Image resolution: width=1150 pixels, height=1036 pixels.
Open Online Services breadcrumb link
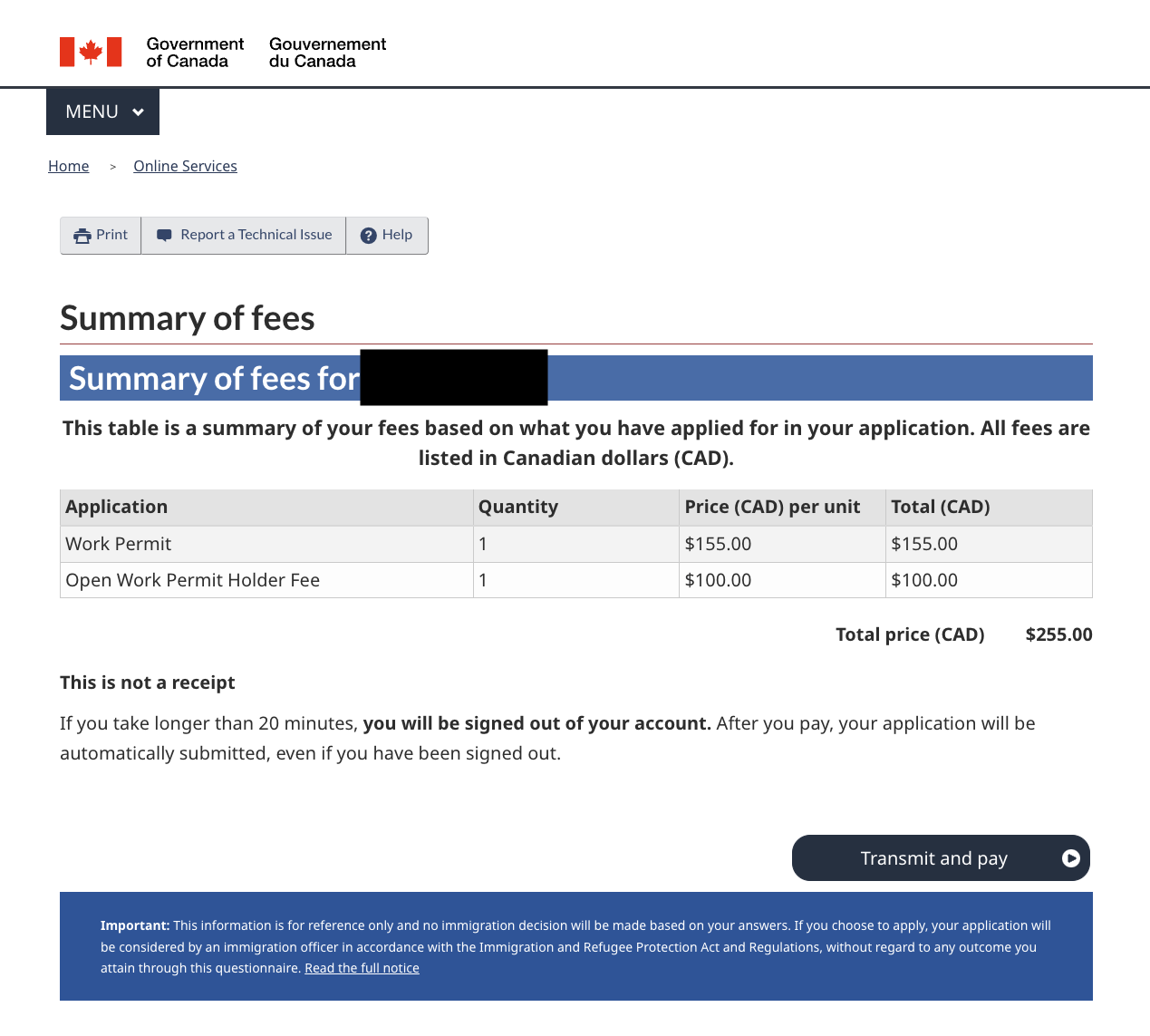pos(185,166)
